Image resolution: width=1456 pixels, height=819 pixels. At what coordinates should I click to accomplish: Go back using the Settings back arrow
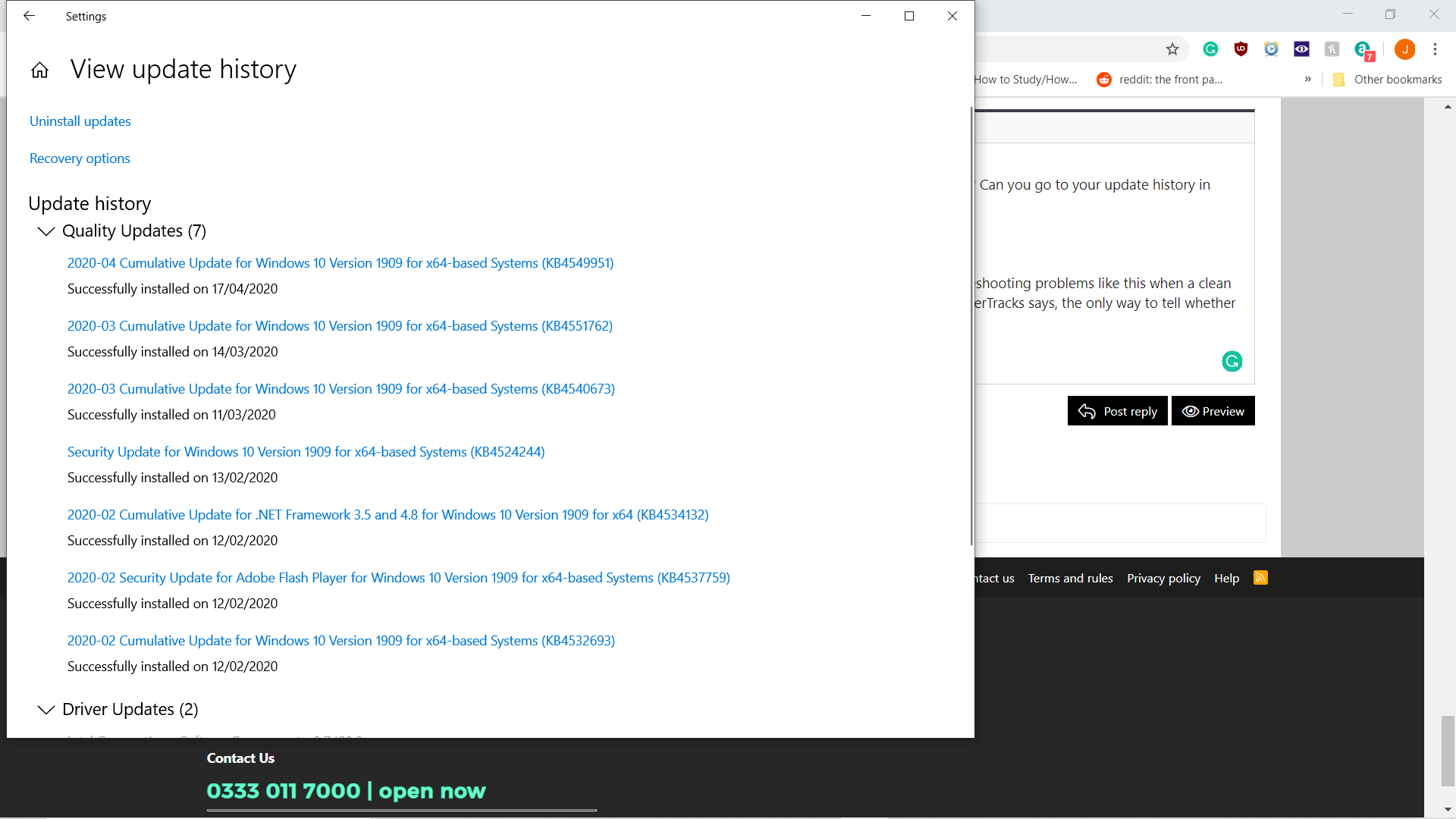(x=29, y=16)
